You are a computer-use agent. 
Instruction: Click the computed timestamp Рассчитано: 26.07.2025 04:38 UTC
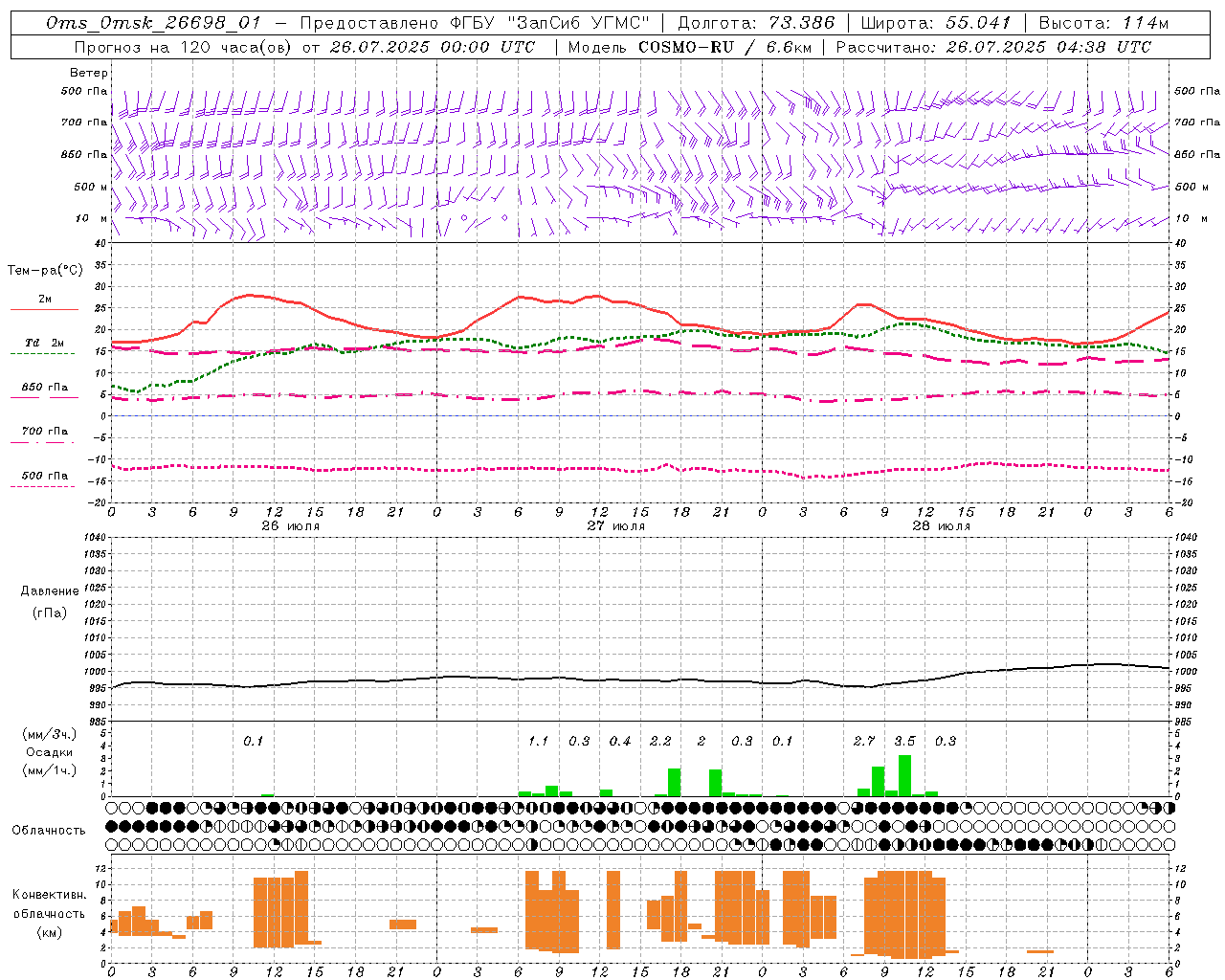pos(993,47)
